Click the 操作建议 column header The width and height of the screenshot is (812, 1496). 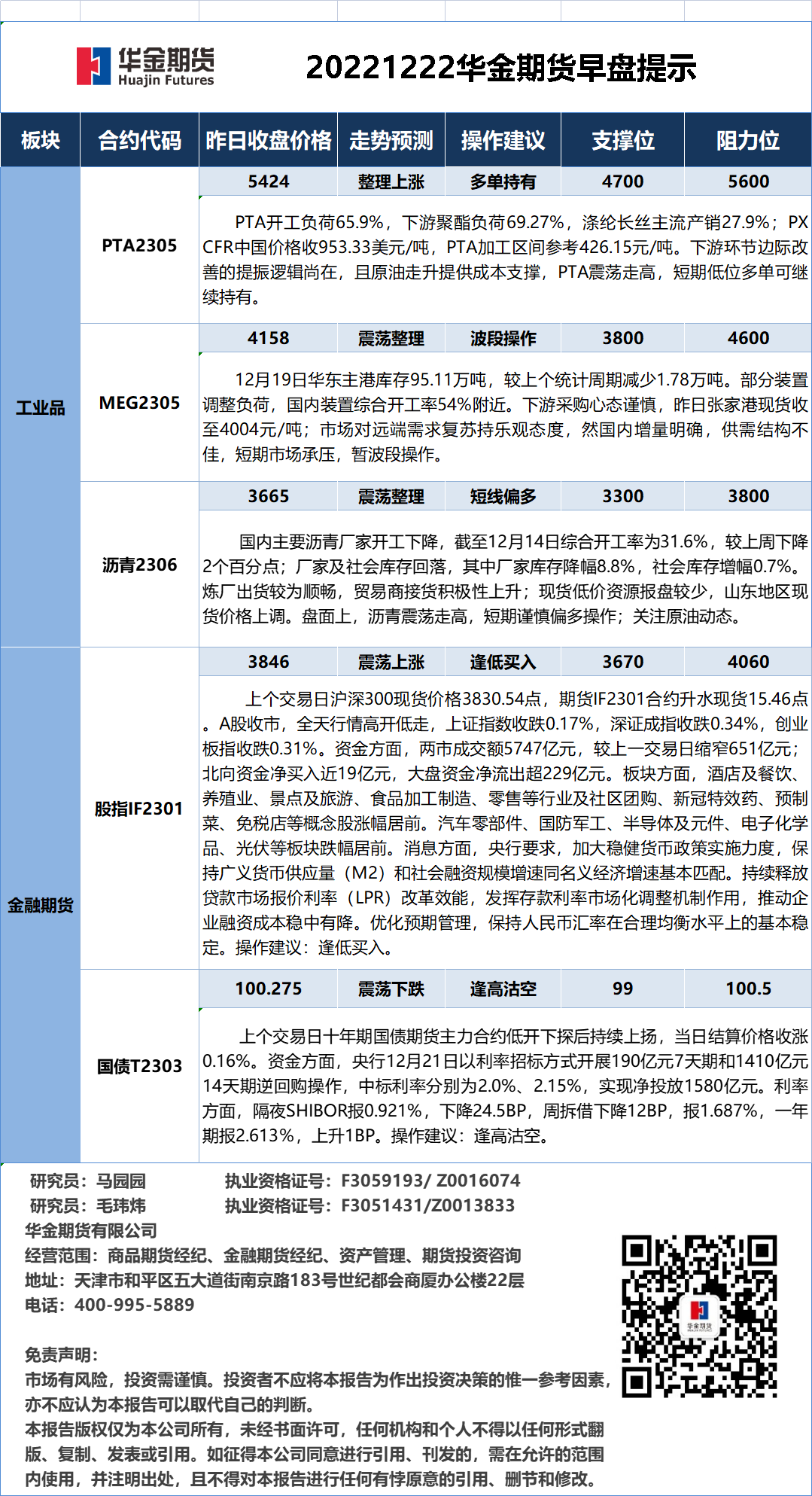pyautogui.click(x=503, y=140)
